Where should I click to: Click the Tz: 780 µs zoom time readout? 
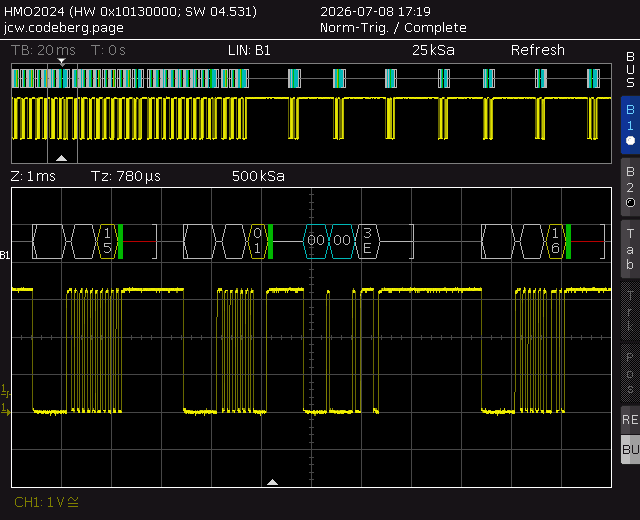pyautogui.click(x=126, y=176)
